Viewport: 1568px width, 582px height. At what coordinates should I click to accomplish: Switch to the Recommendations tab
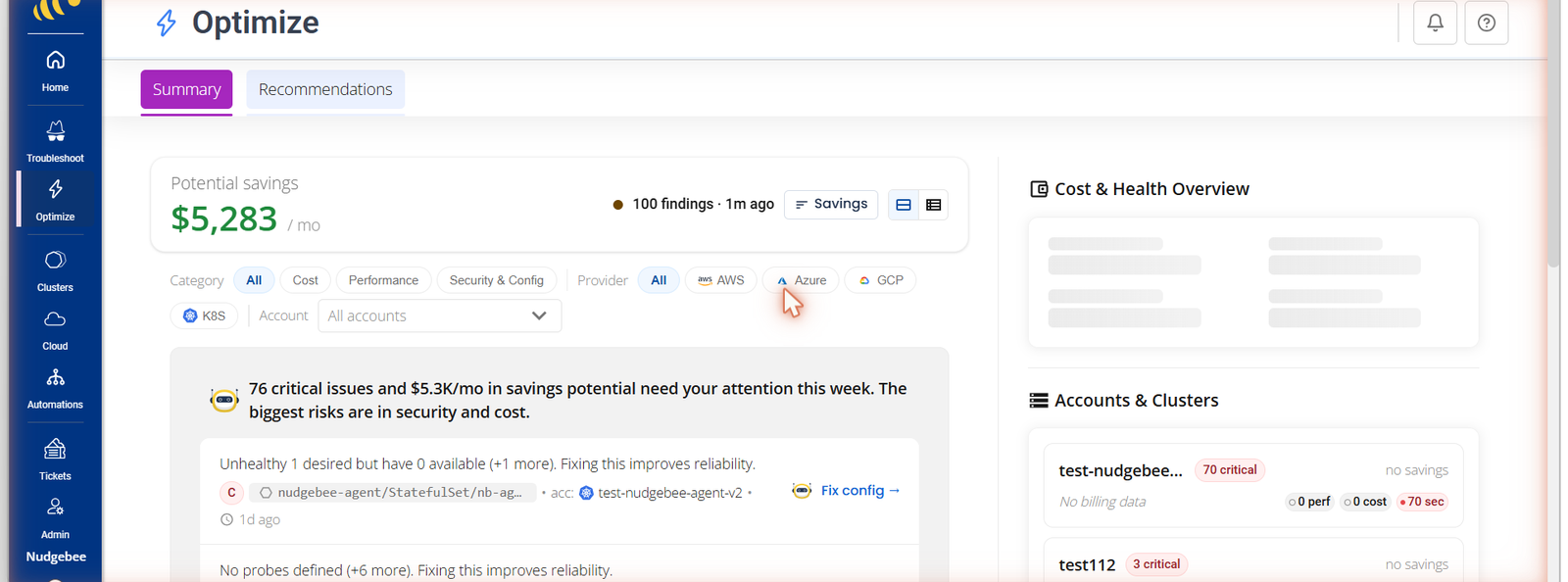(325, 89)
